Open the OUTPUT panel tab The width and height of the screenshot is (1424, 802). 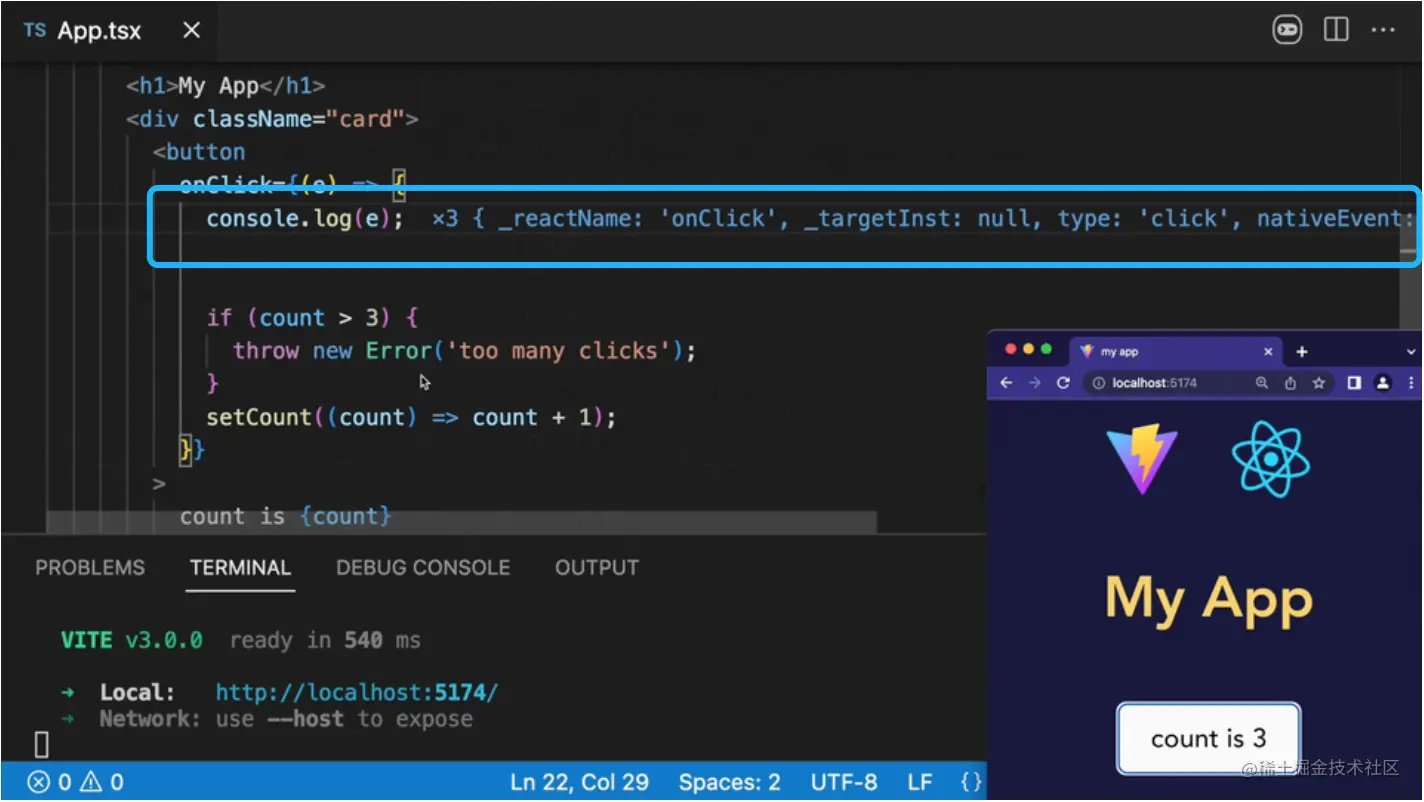point(597,567)
